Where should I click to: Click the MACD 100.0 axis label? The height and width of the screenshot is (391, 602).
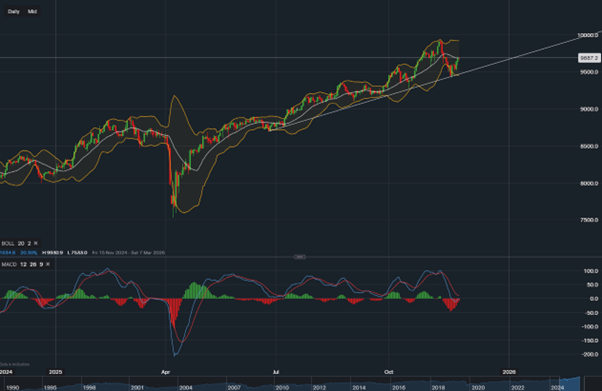[591, 271]
